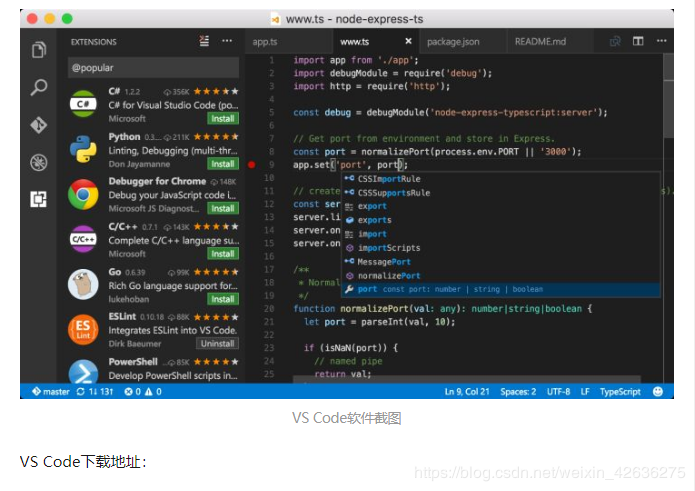Click the ESLint extension icon
The width and height of the screenshot is (695, 491).
pyautogui.click(x=83, y=330)
